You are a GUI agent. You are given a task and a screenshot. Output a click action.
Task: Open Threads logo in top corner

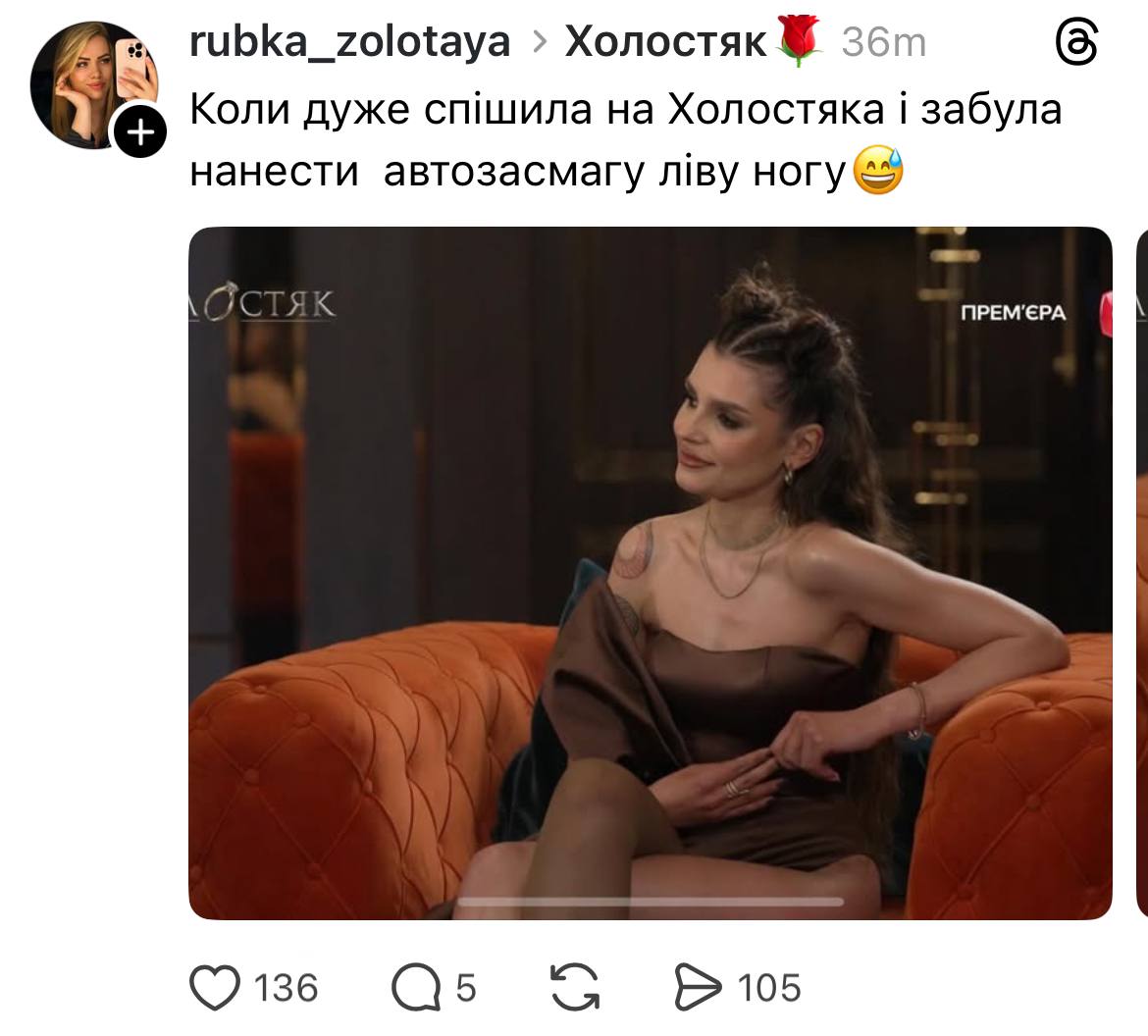pos(1077,42)
